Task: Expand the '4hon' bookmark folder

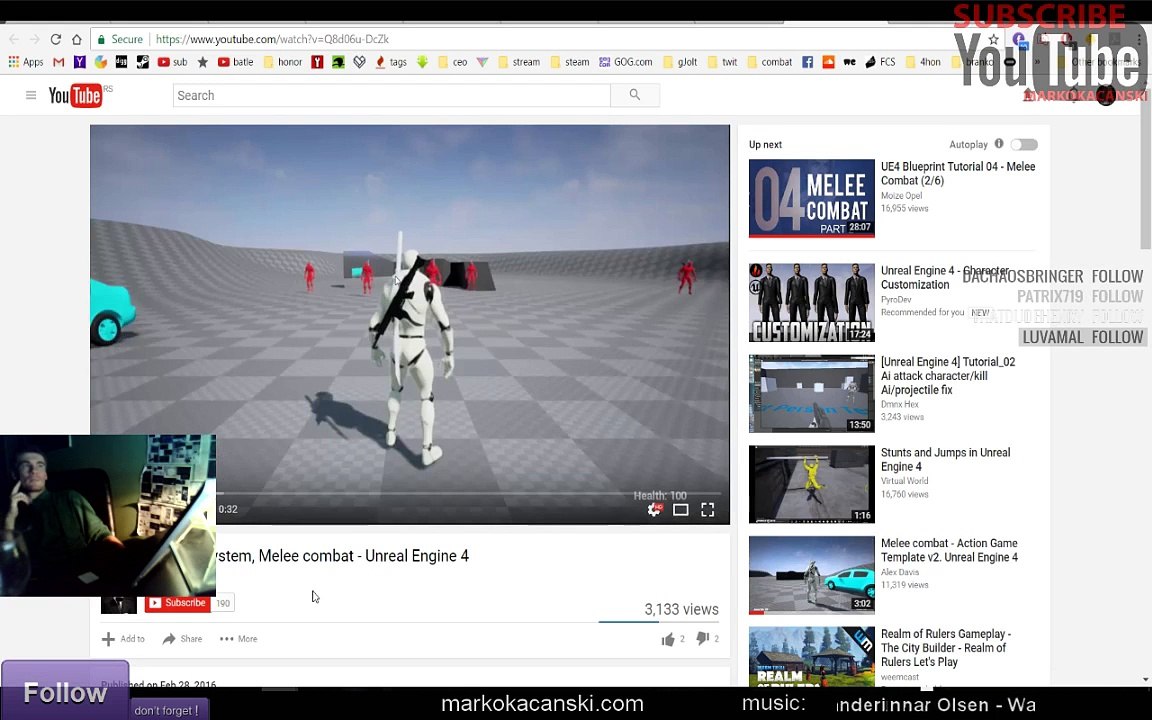Action: [x=924, y=62]
